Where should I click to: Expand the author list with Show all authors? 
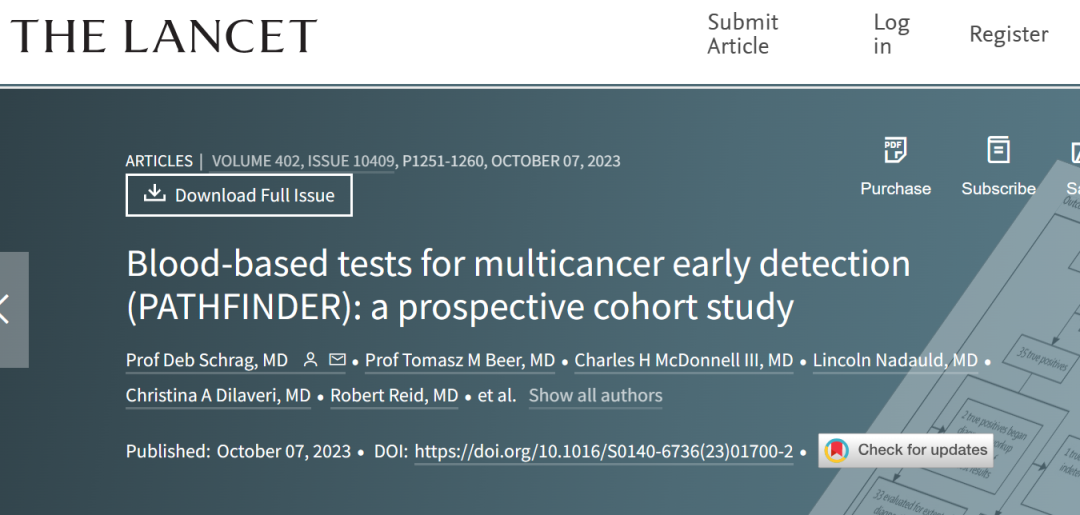[595, 395]
